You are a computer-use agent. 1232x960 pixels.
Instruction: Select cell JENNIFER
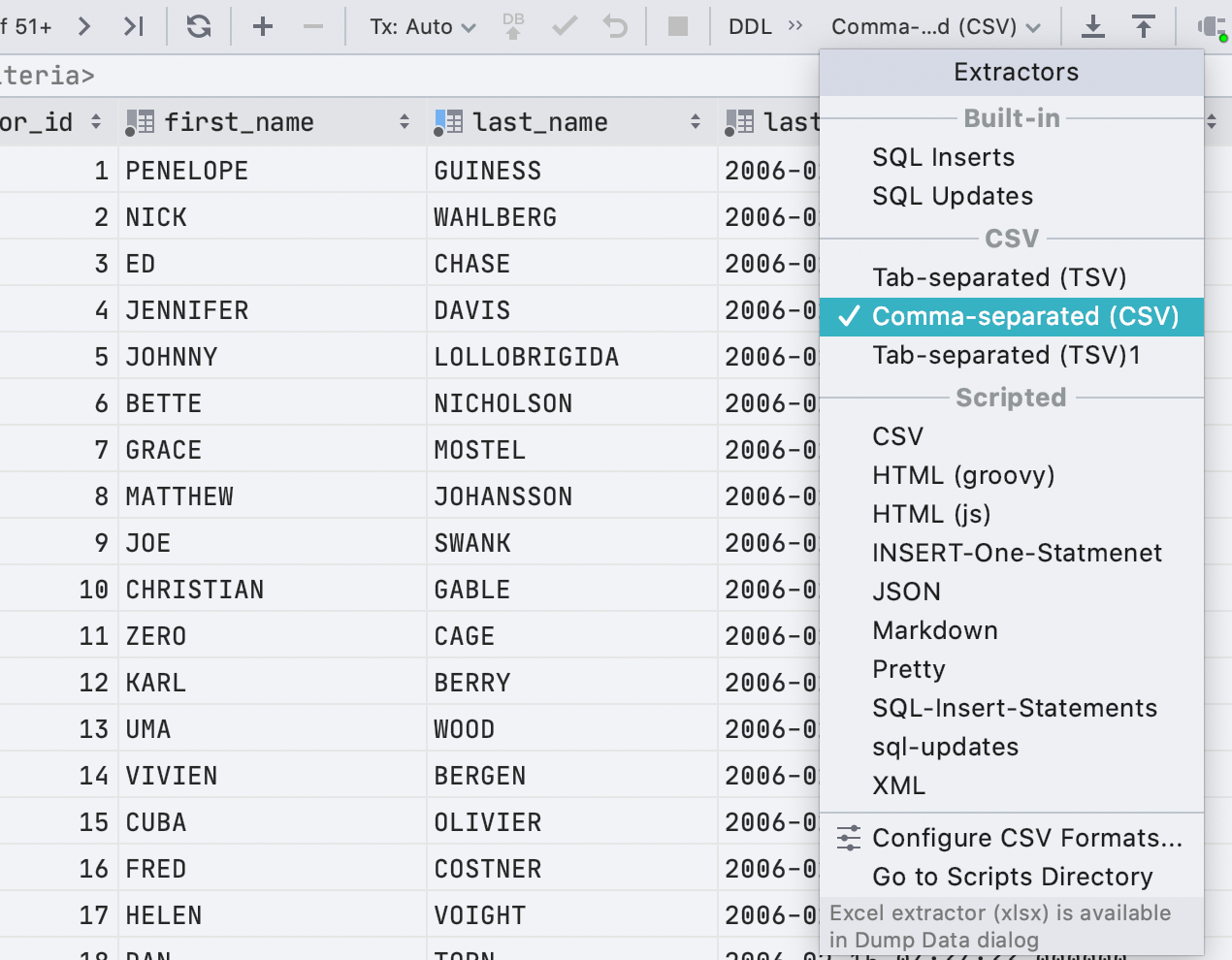(x=273, y=310)
